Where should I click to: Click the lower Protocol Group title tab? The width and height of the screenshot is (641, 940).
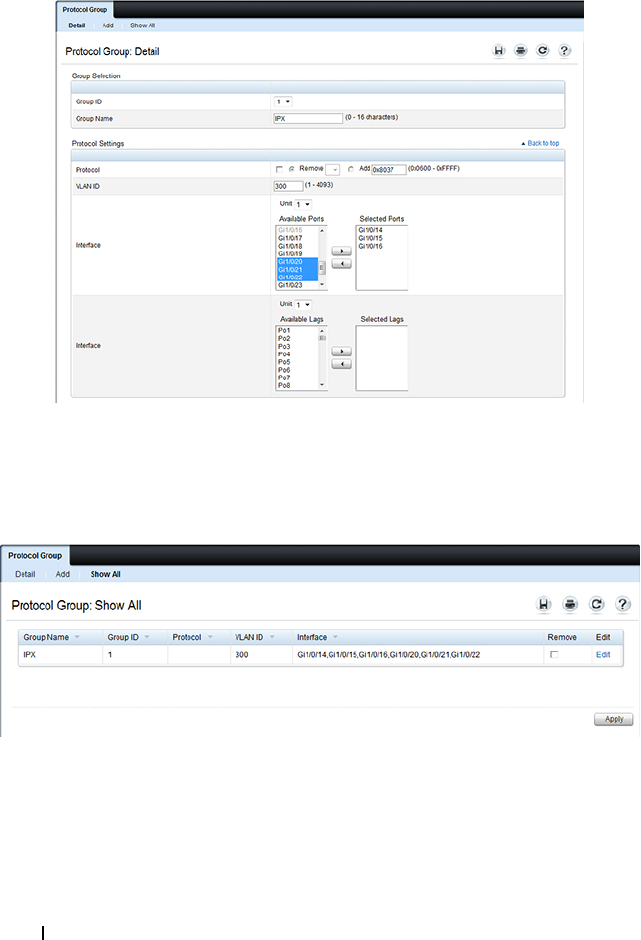(35, 556)
